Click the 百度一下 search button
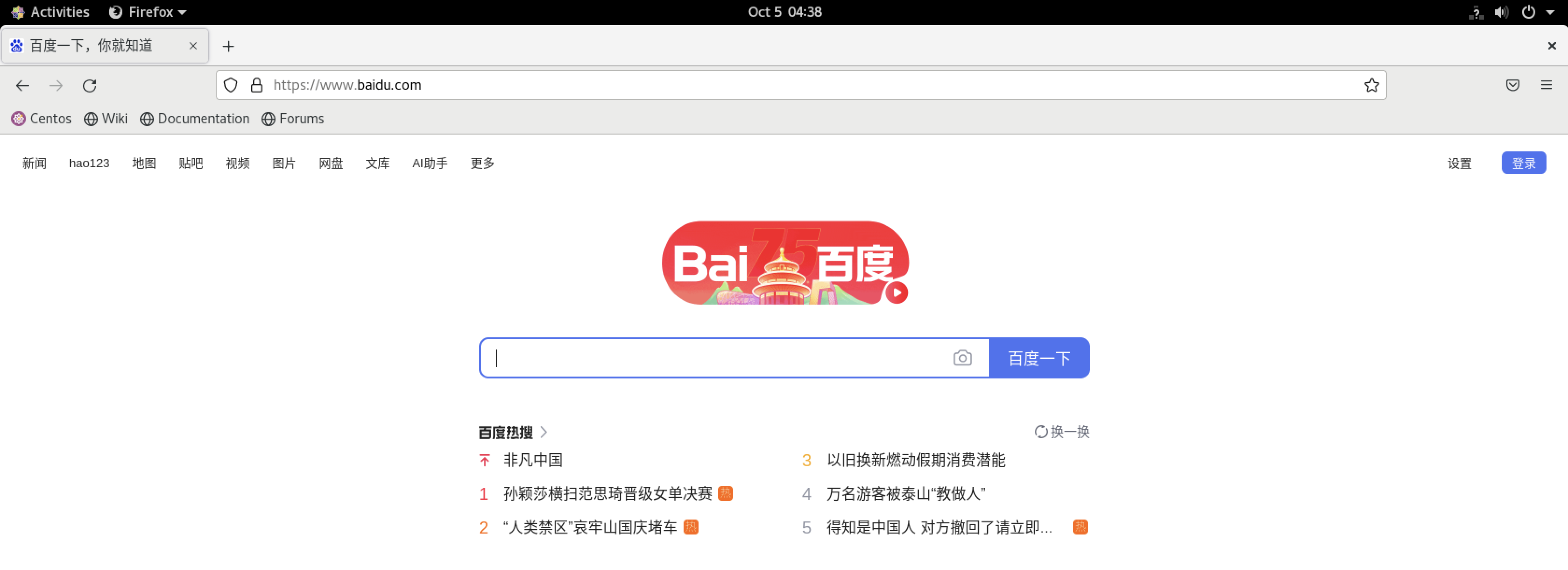Screen dimensions: 1568x570 [1038, 358]
